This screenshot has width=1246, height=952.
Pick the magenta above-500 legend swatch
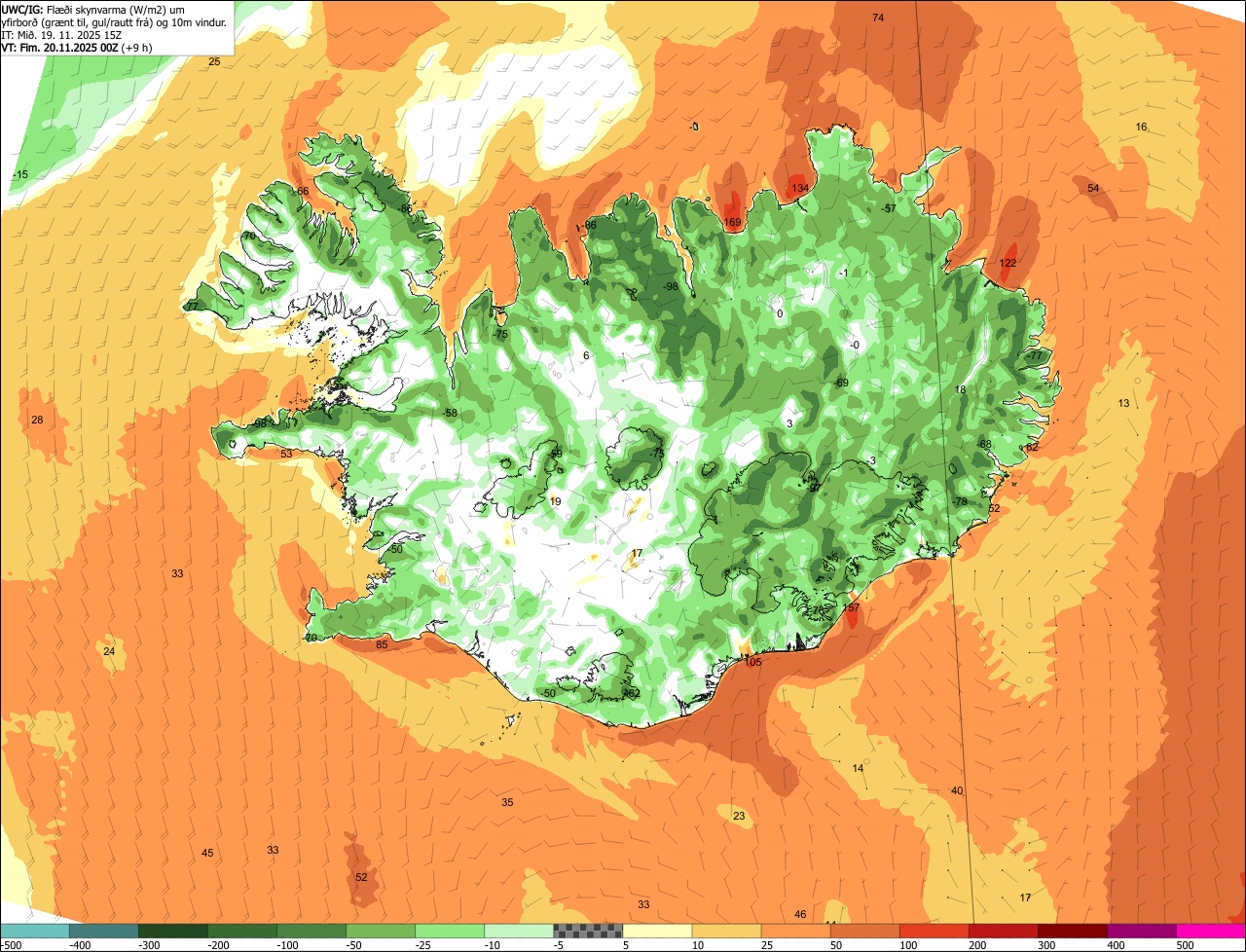tap(1211, 932)
